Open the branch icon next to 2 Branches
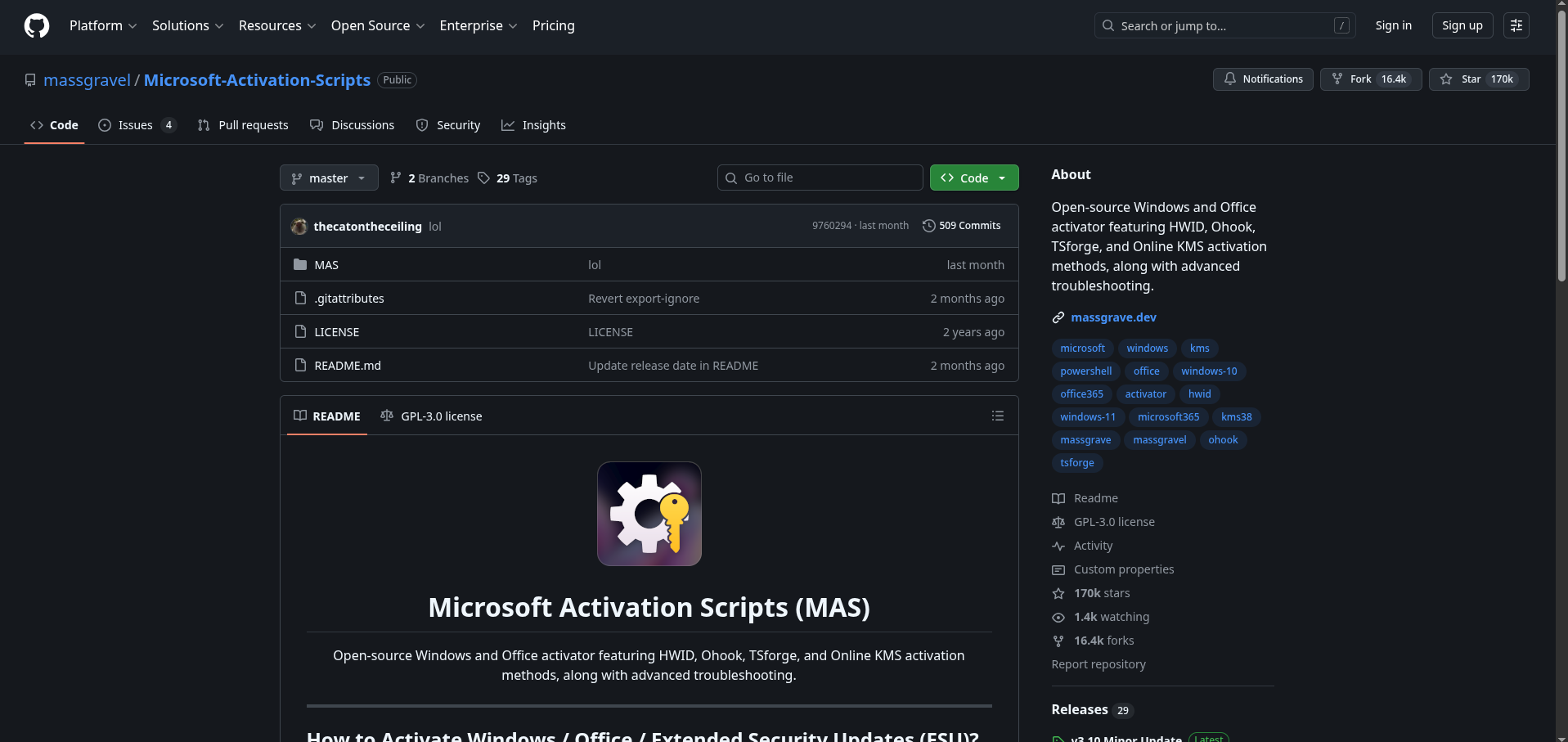 coord(395,178)
